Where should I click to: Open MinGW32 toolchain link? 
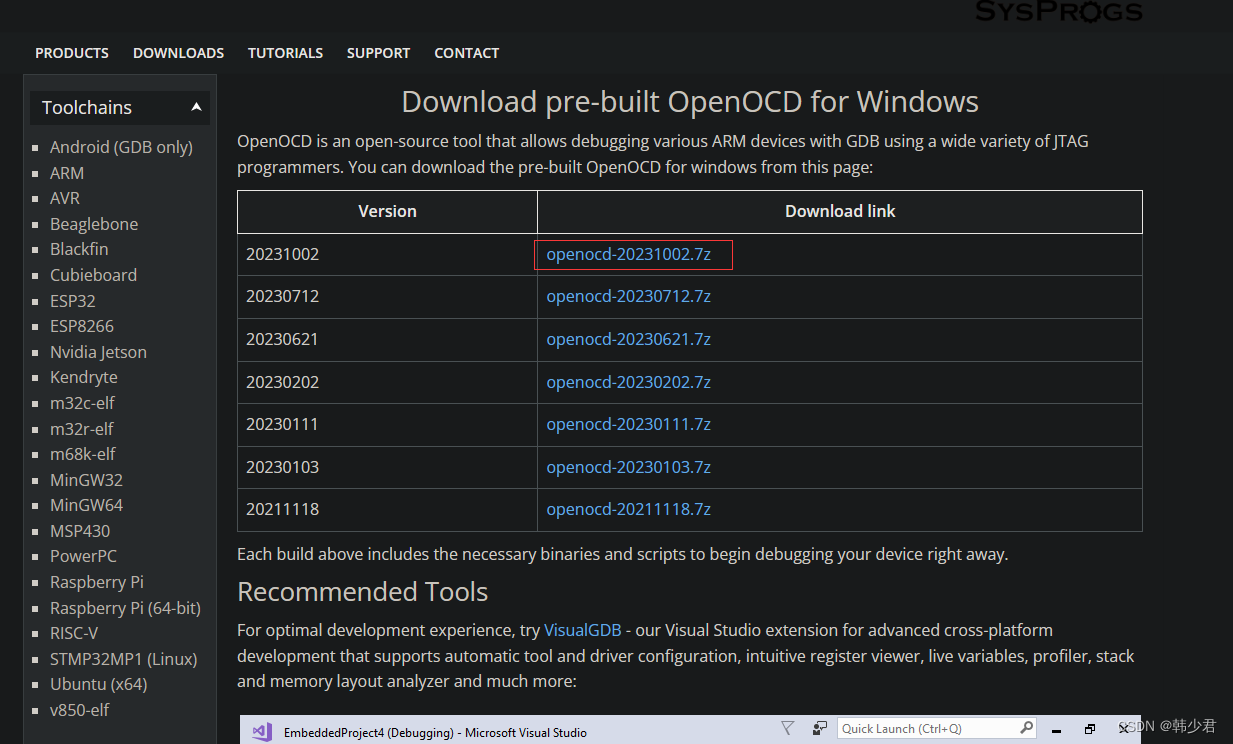pos(86,480)
